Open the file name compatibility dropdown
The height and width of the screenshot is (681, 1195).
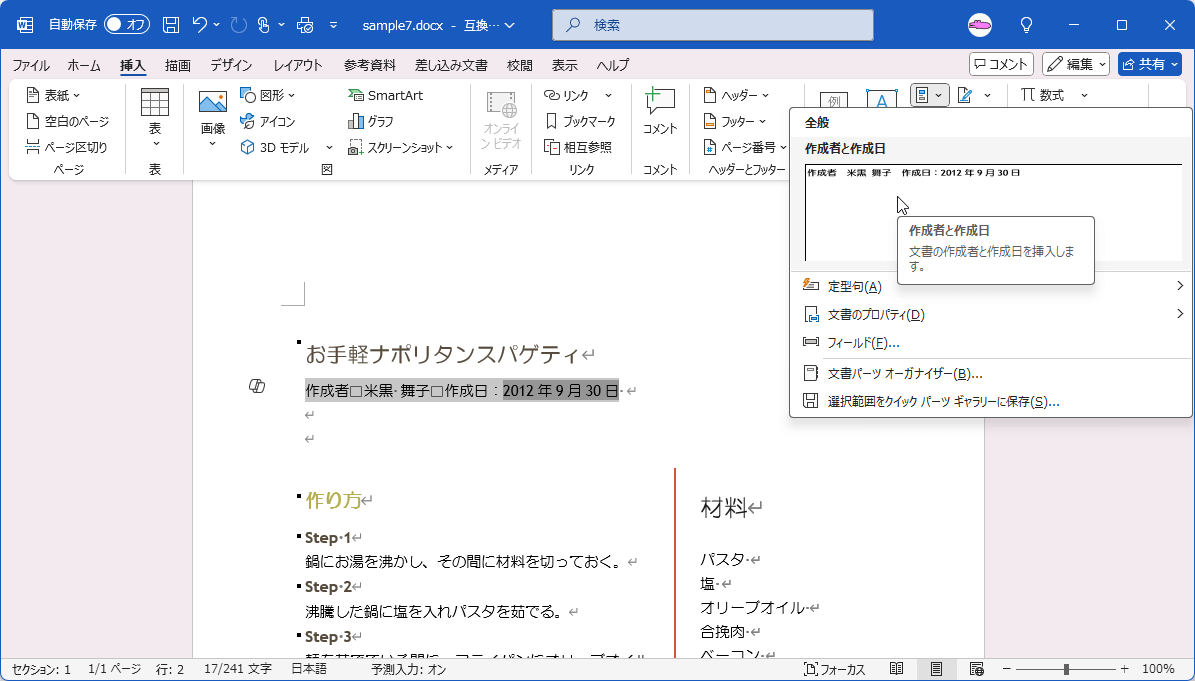(x=510, y=25)
